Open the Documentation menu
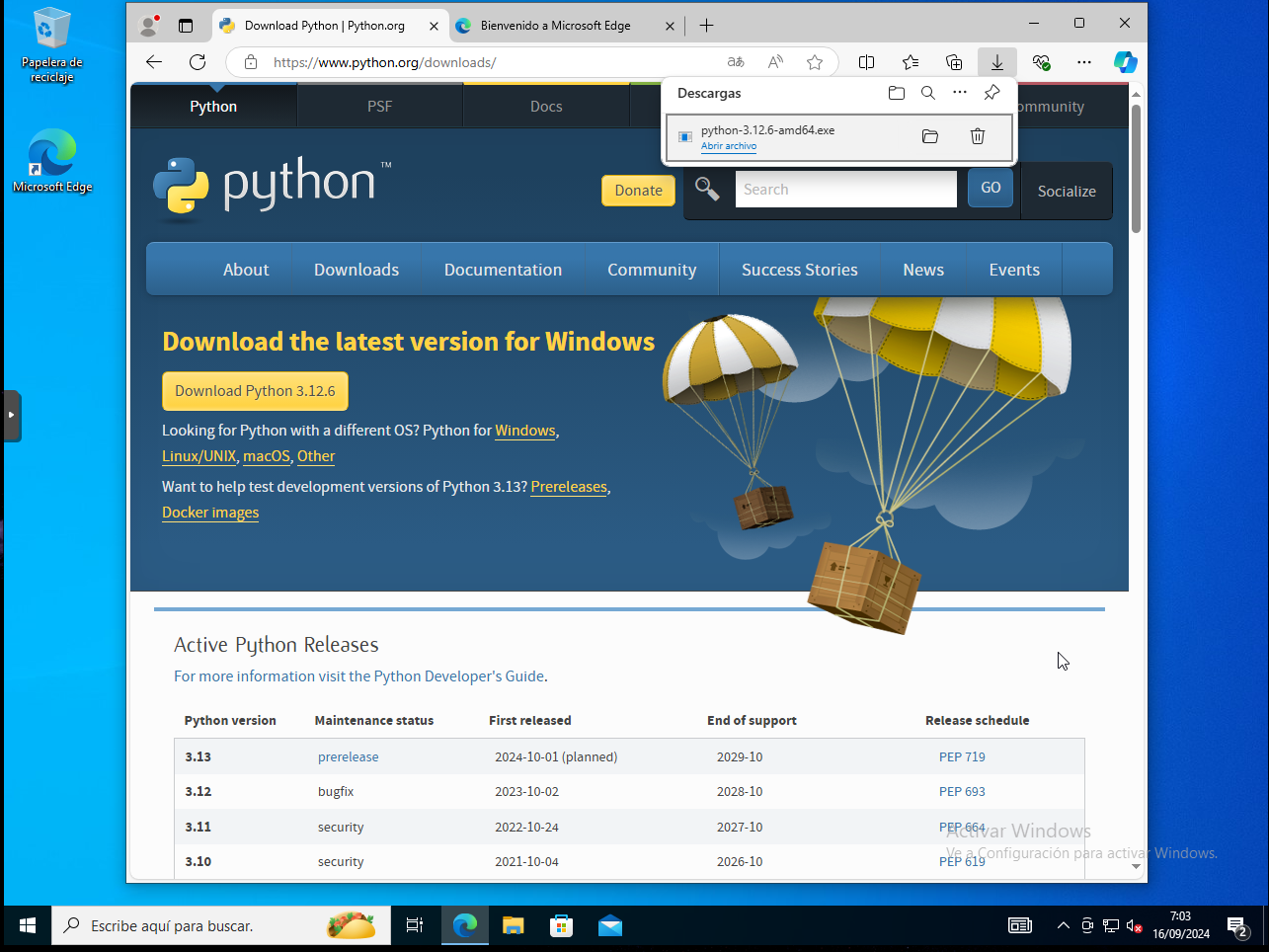1269x952 pixels. pyautogui.click(x=503, y=270)
